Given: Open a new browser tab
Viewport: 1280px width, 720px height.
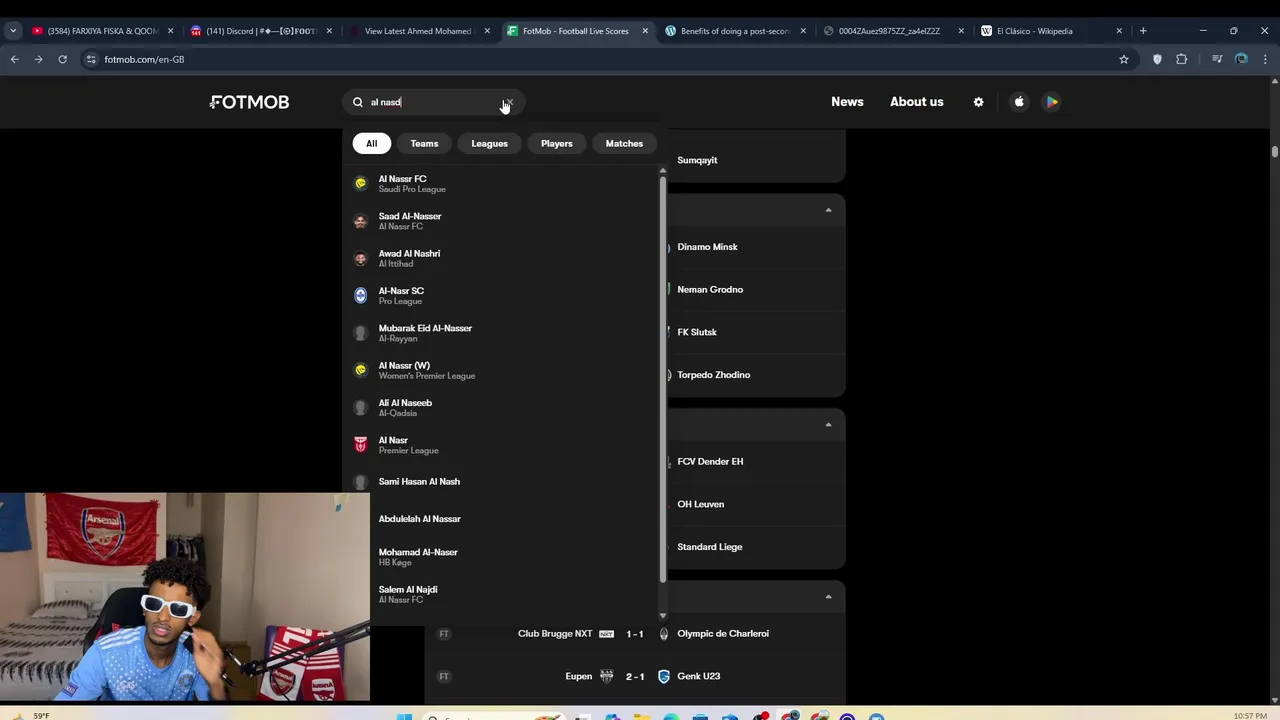Looking at the screenshot, I should [1143, 31].
